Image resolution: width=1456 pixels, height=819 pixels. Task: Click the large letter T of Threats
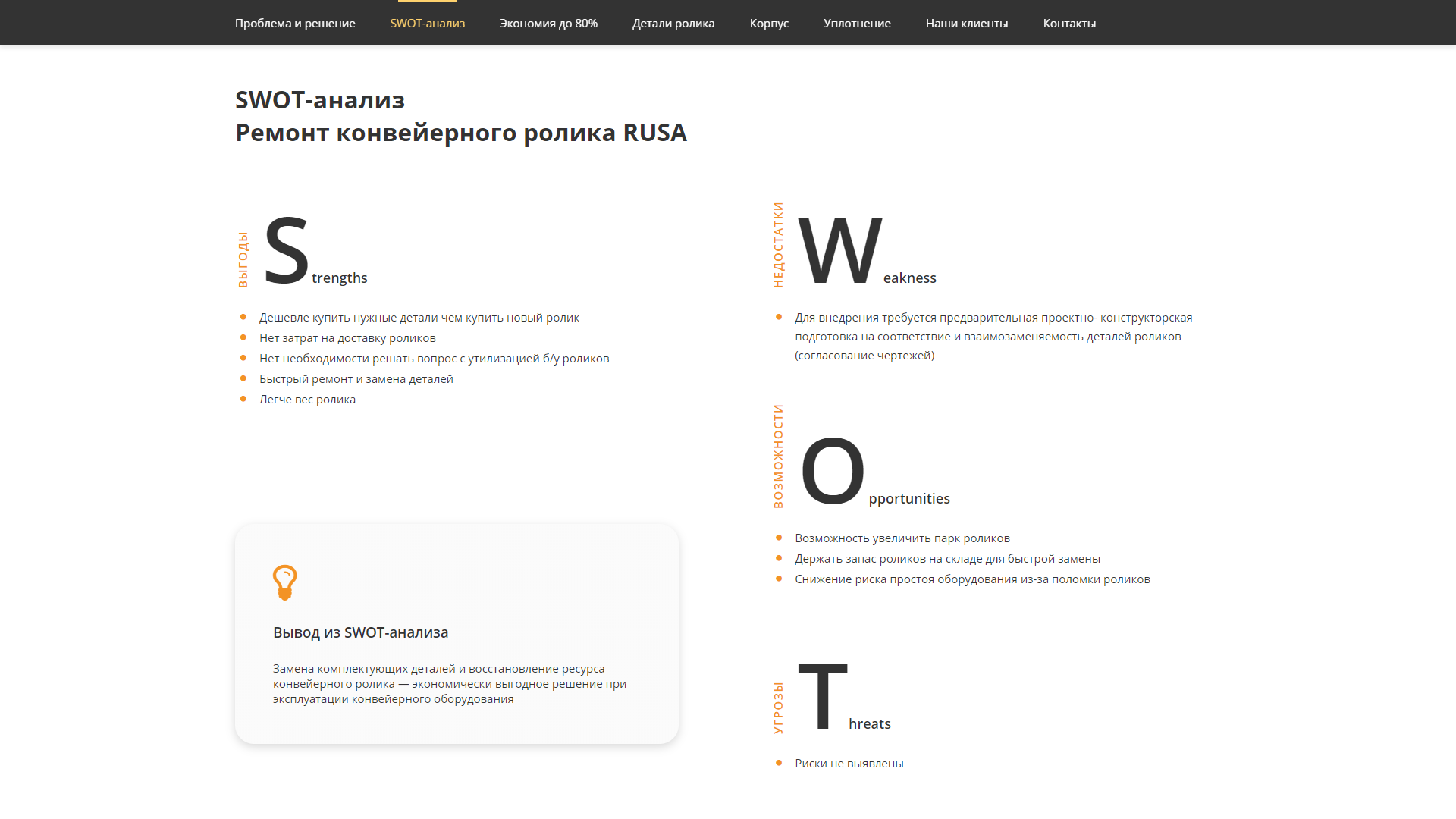pyautogui.click(x=823, y=695)
